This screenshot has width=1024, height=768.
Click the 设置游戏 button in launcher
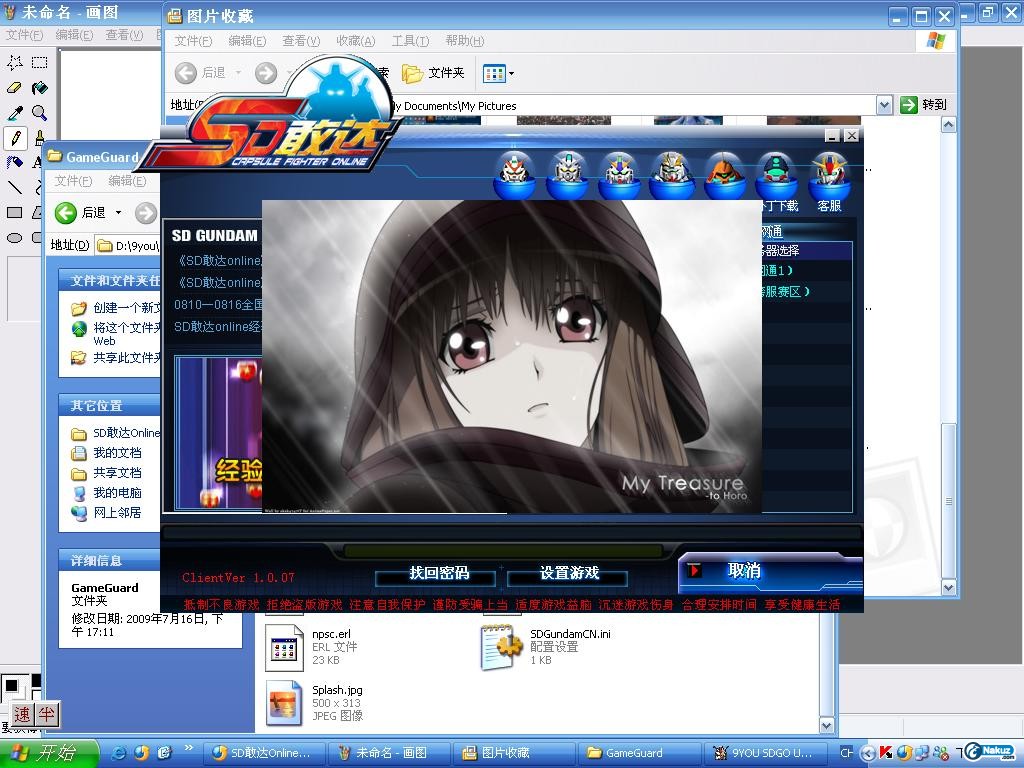click(x=569, y=573)
